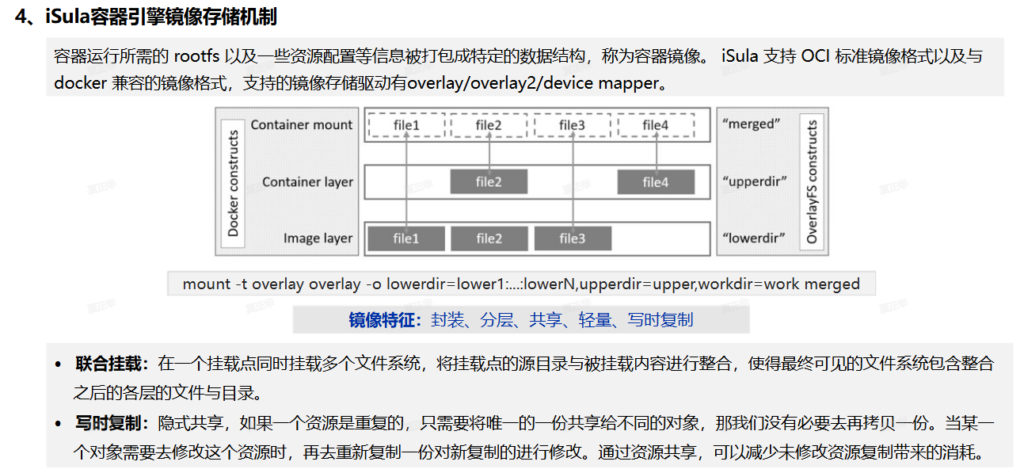This screenshot has width=1024, height=473.
Task: Click gray file2 box in Image layer row
Action: coord(489,239)
